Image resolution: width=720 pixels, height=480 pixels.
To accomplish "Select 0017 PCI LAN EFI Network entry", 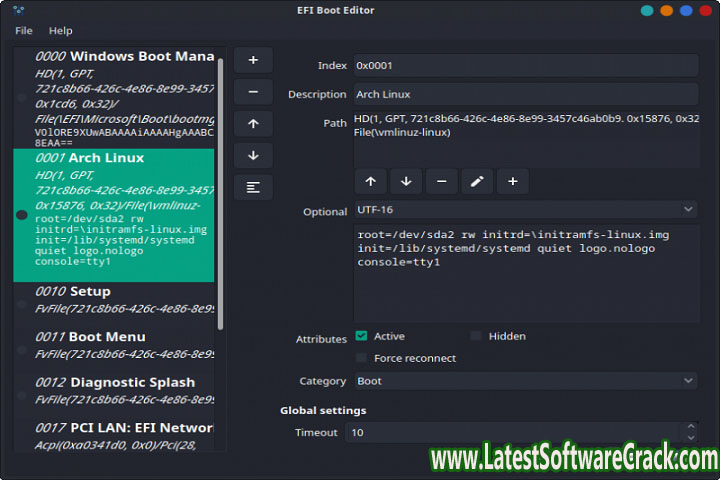I will [x=114, y=435].
